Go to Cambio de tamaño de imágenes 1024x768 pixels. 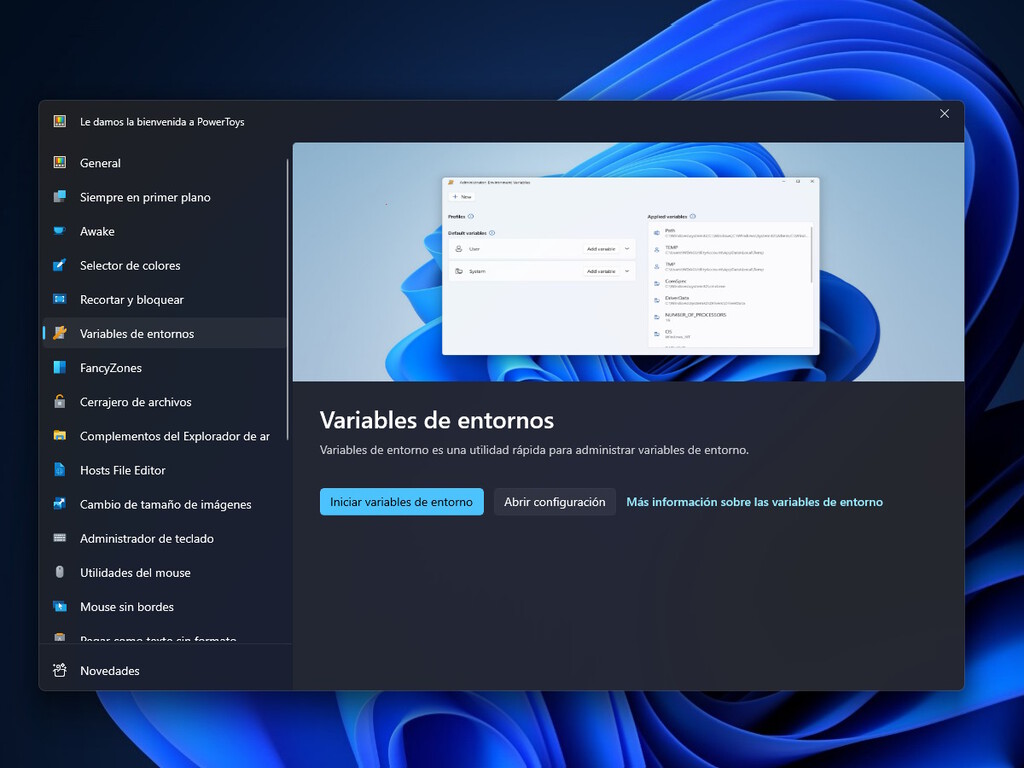164,504
